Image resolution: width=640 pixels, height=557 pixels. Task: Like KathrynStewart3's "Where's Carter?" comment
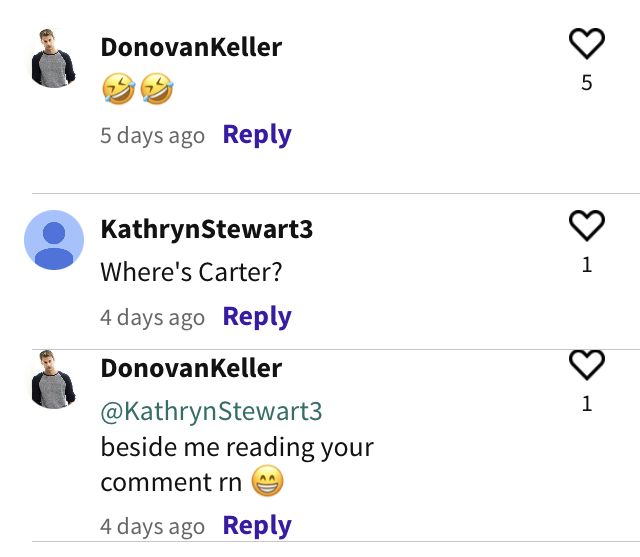587,226
